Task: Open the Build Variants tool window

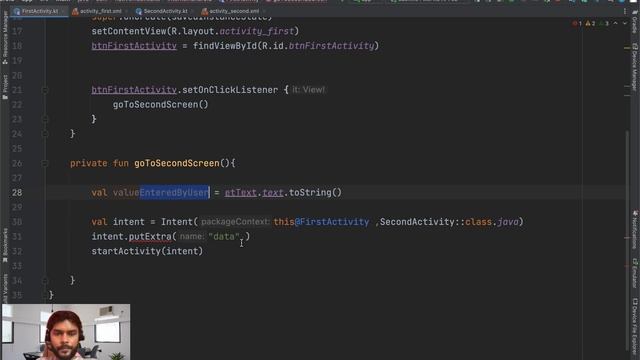Action: point(5,288)
